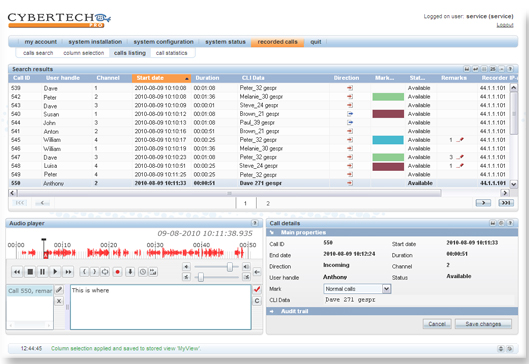The image size is (529, 364).
Task: Click the clock icon in audio player
Action: (x=143, y=272)
